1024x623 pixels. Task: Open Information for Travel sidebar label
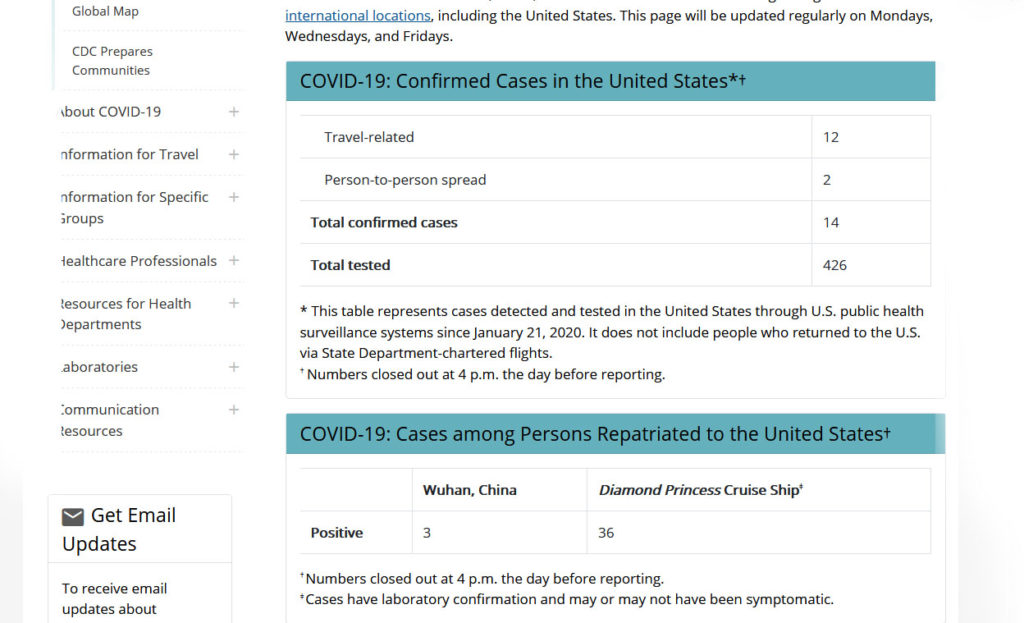129,154
